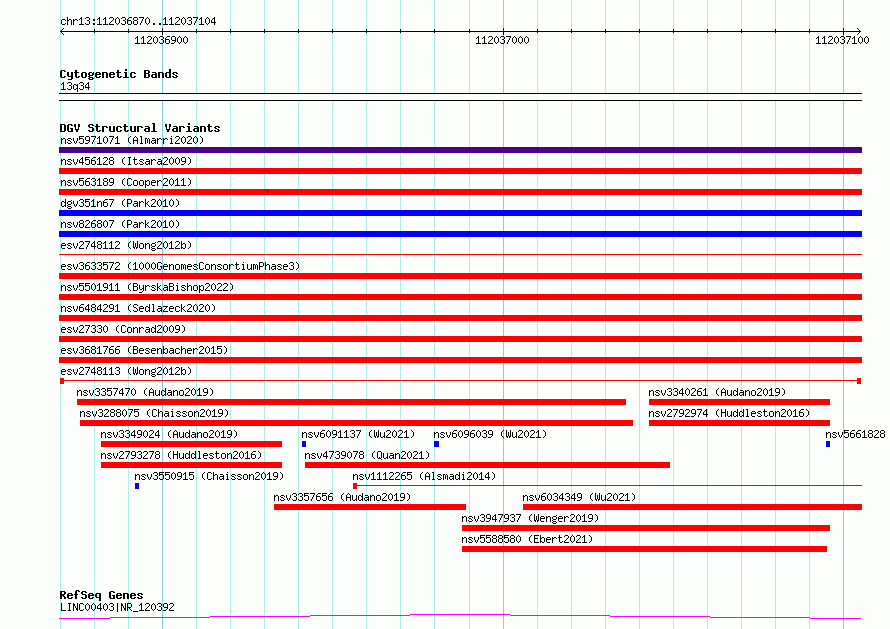This screenshot has width=890, height=629.
Task: Select nsv3357470 (Audano2019) label
Action: [x=145, y=392]
